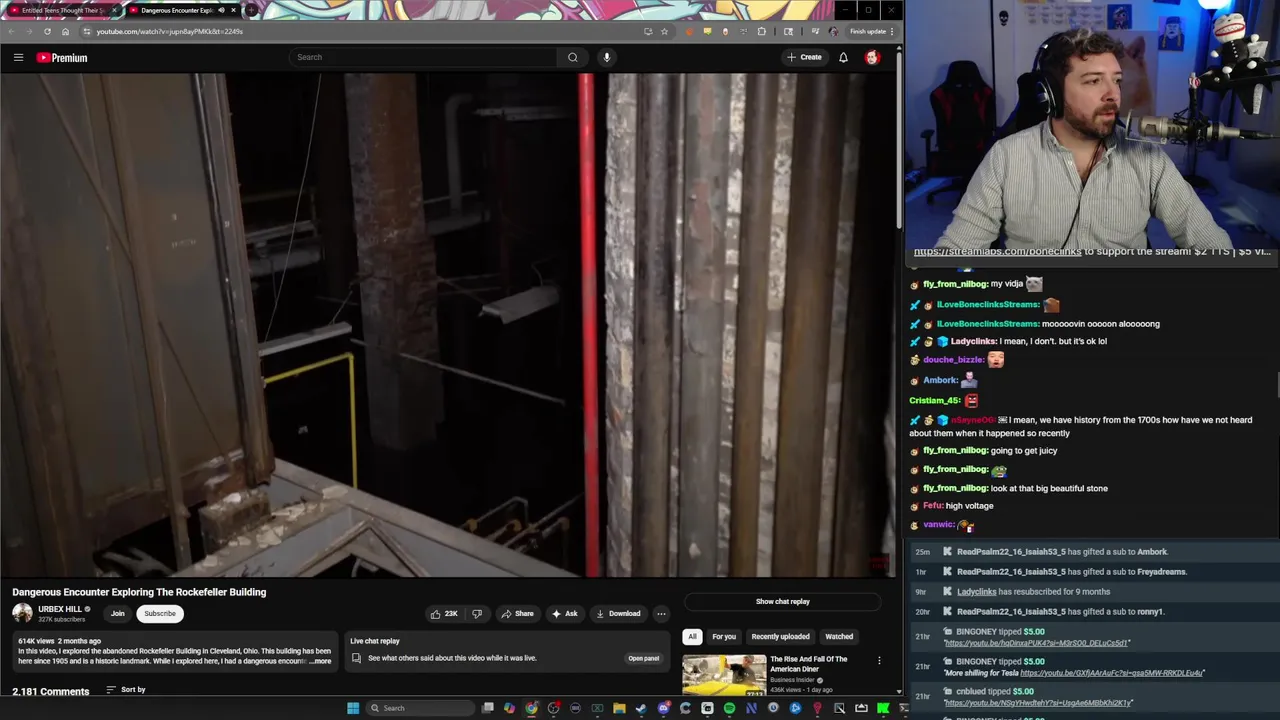This screenshot has height=720, width=1280.
Task: Bookmark this page with star icon
Action: click(x=664, y=31)
